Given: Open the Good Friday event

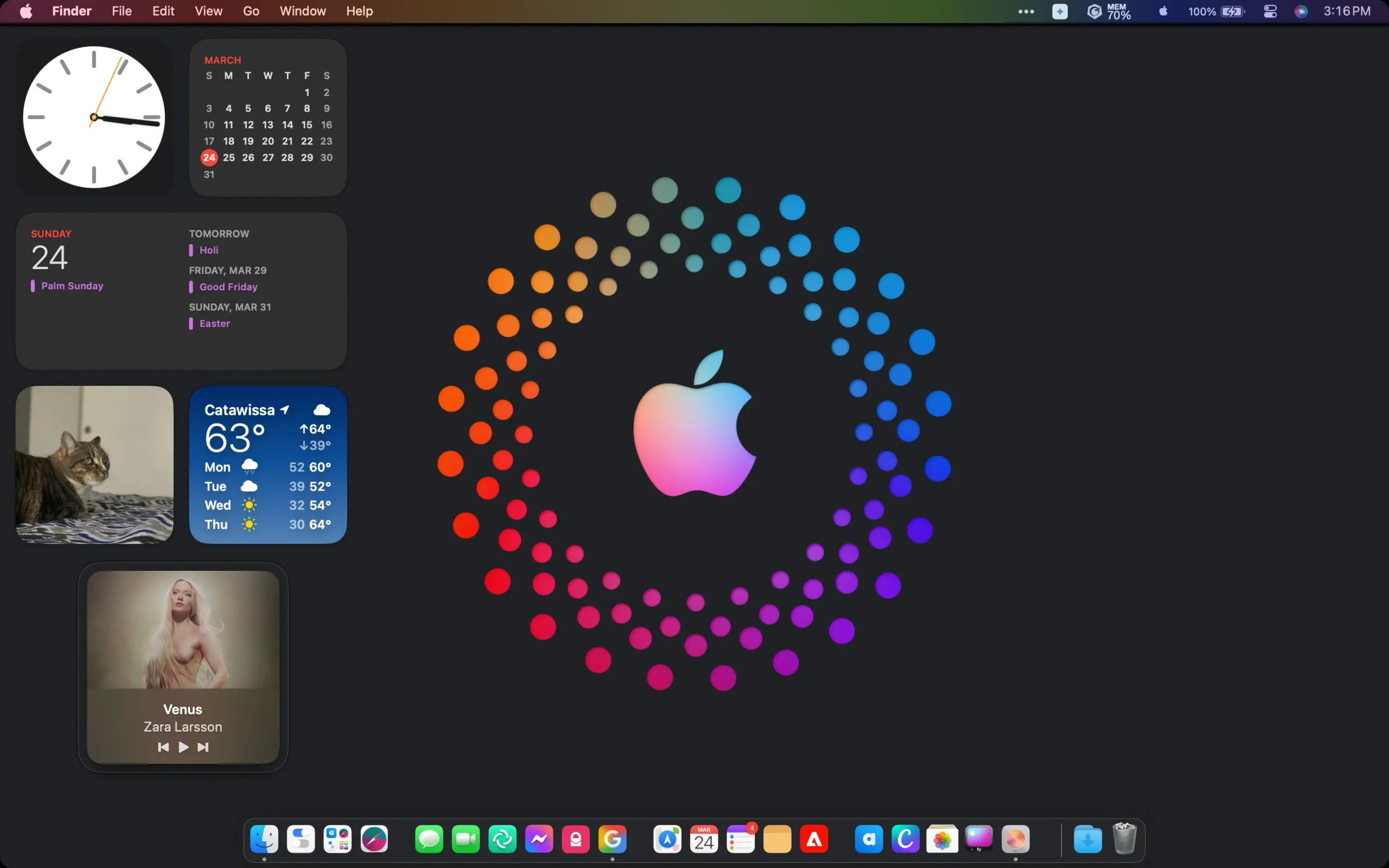Looking at the screenshot, I should pyautogui.click(x=224, y=287).
